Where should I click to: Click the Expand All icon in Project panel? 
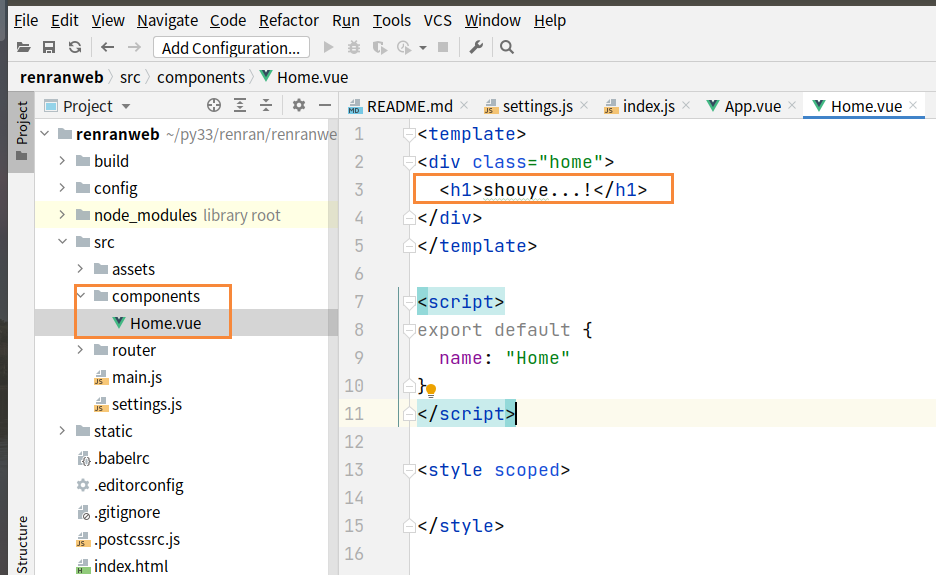[240, 106]
